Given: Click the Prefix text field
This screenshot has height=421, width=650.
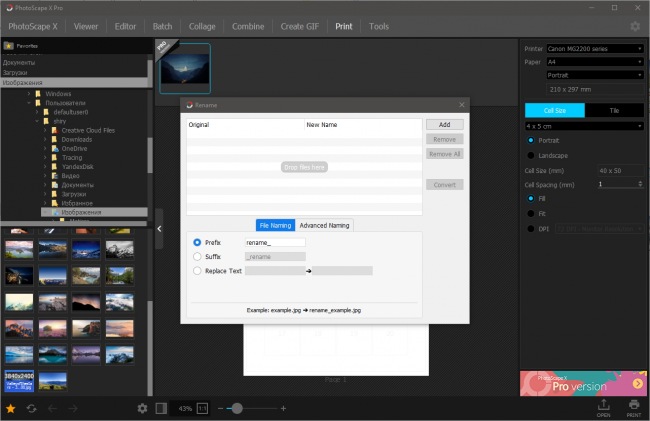Looking at the screenshot, I should pyautogui.click(x=275, y=242).
